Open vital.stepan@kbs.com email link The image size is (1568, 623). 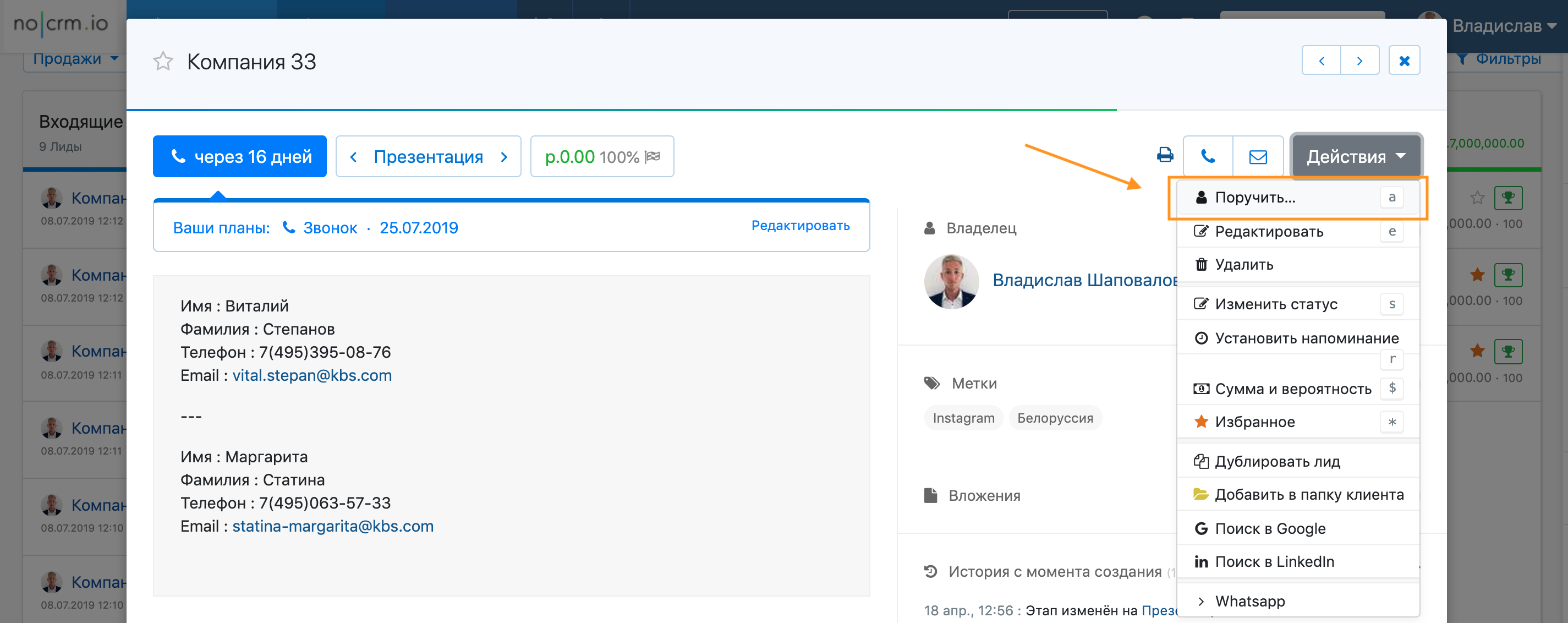[311, 375]
